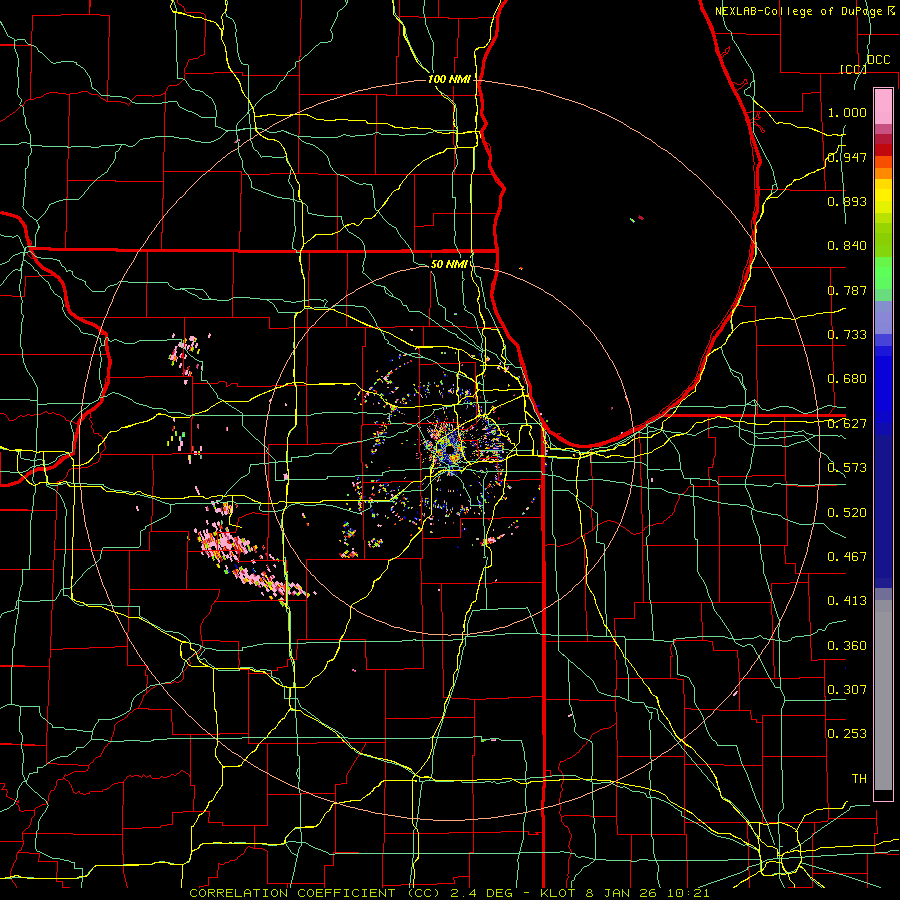Select the 0.467 scale value
Screen dimensions: 900x900
[847, 557]
